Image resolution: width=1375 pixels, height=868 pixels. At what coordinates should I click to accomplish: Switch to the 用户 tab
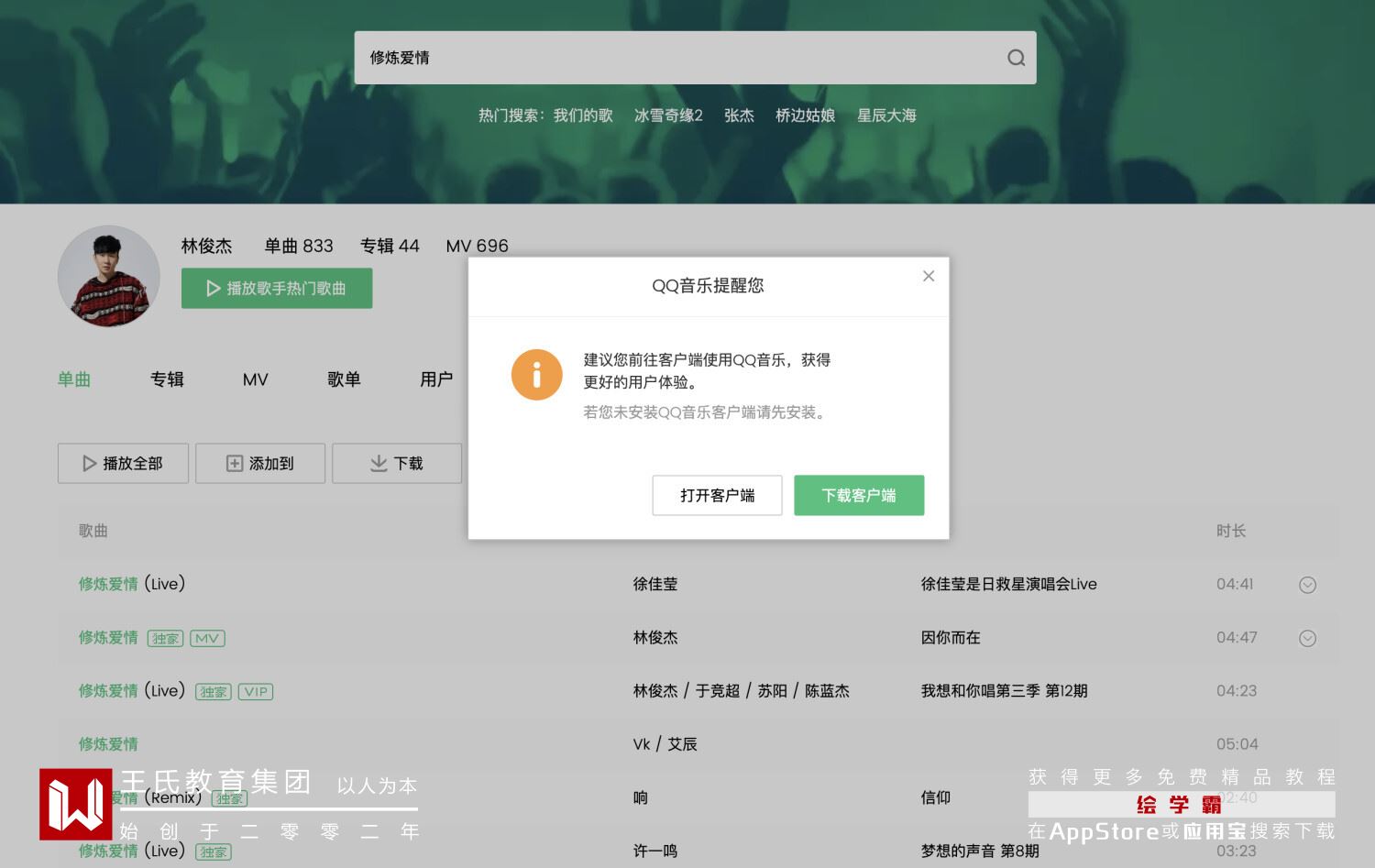click(436, 379)
